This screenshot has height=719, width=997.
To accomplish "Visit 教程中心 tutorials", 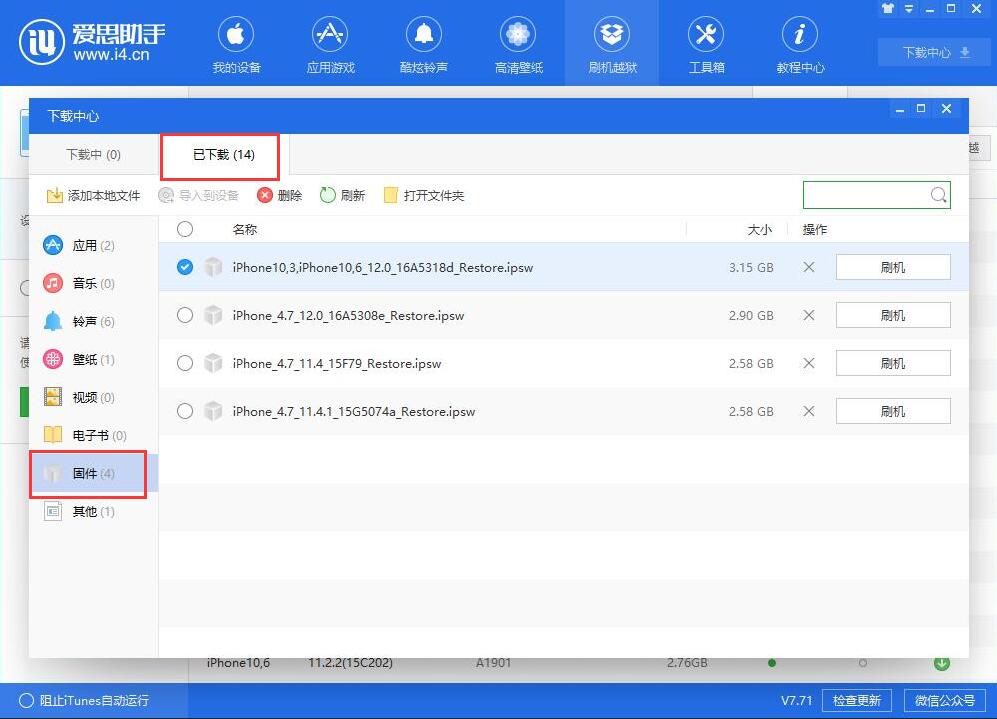I will [x=799, y=42].
